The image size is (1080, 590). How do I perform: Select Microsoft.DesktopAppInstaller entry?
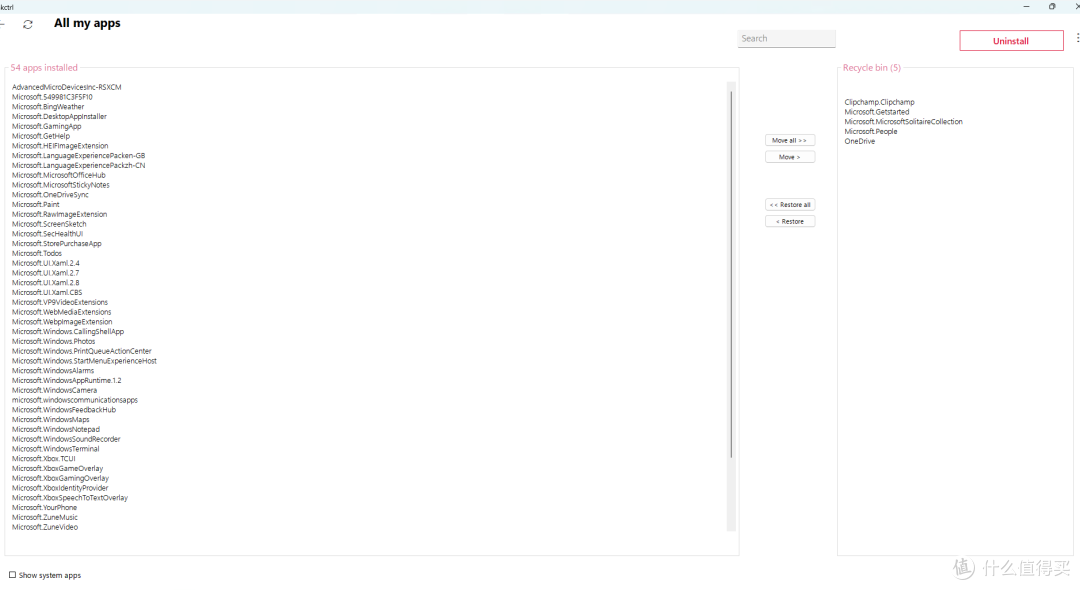click(x=59, y=116)
